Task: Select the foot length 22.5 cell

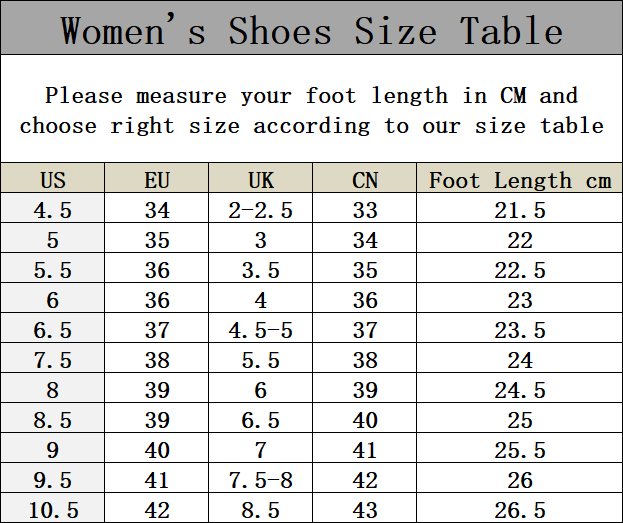Action: tap(519, 271)
